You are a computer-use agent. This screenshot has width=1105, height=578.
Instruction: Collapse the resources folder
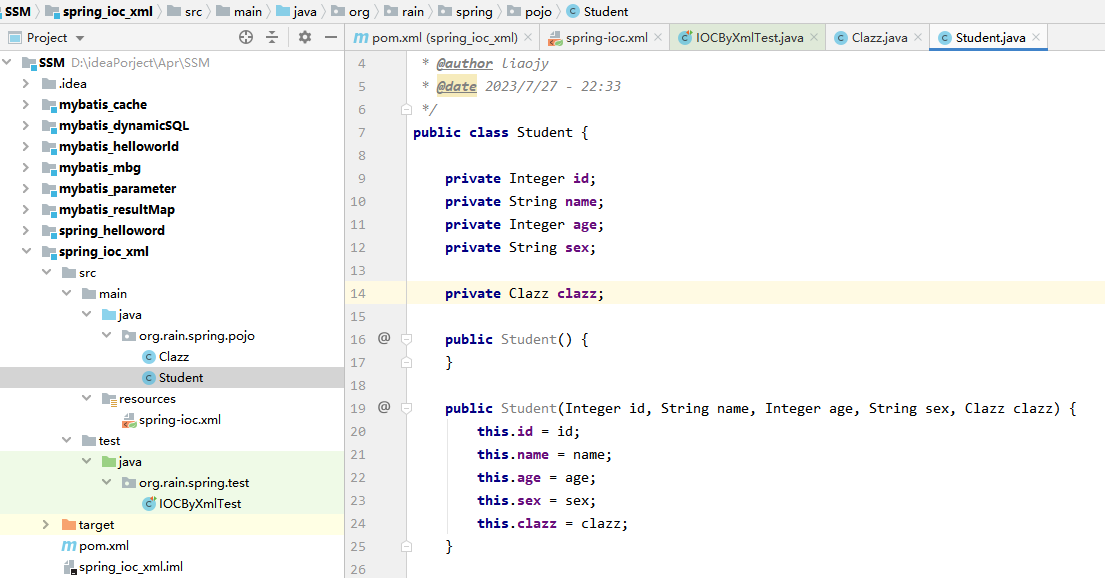(x=87, y=398)
